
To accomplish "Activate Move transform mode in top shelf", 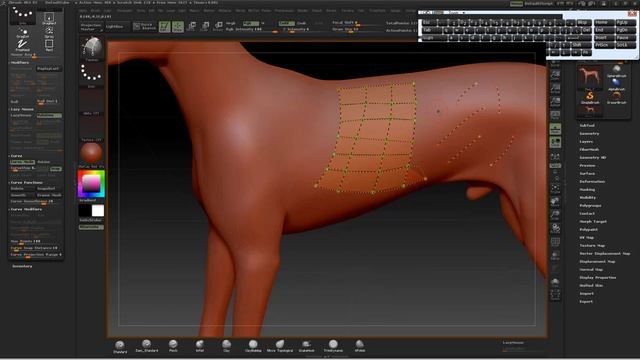I will (x=191, y=27).
